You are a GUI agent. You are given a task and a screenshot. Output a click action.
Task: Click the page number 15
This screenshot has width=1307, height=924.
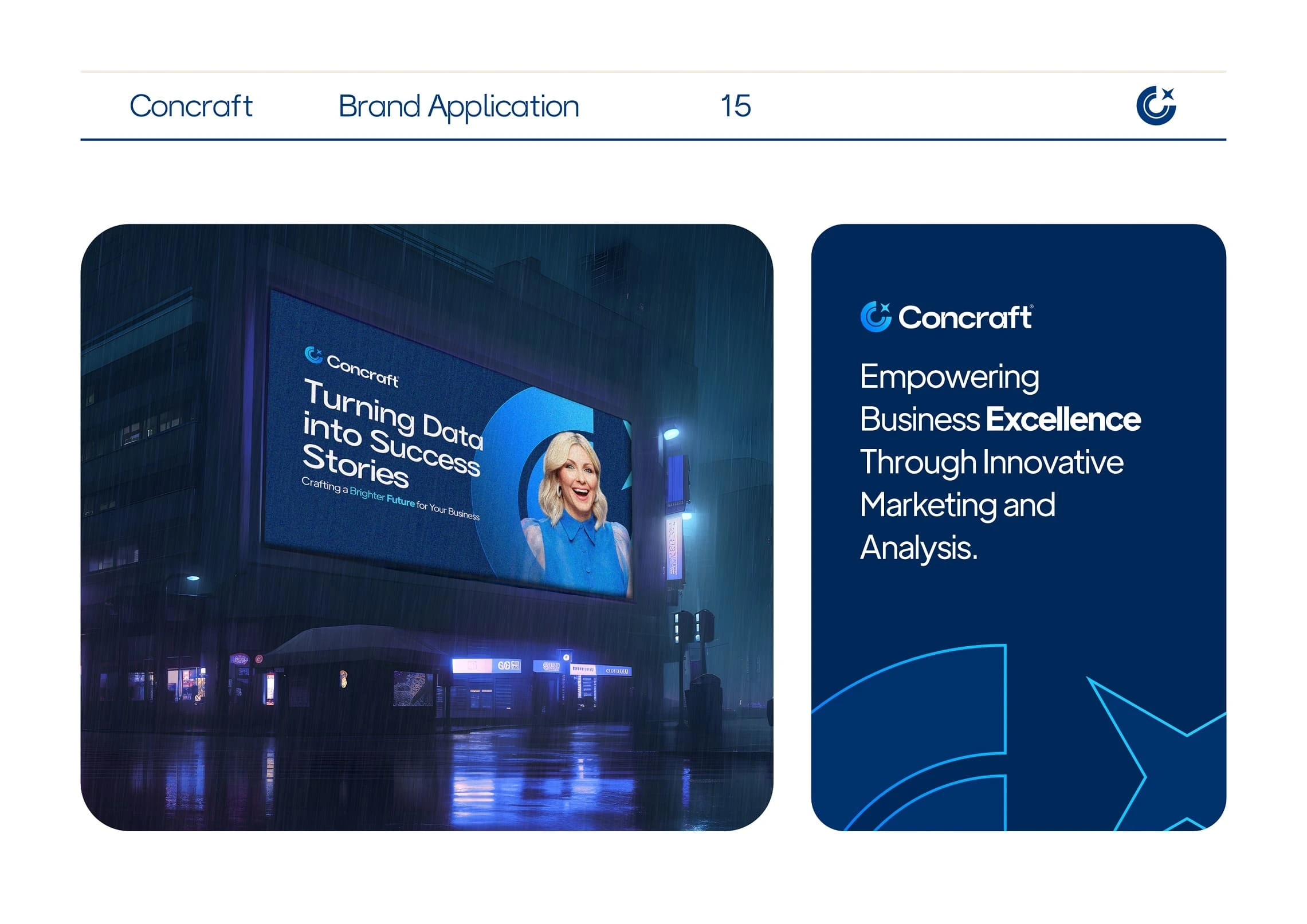735,107
